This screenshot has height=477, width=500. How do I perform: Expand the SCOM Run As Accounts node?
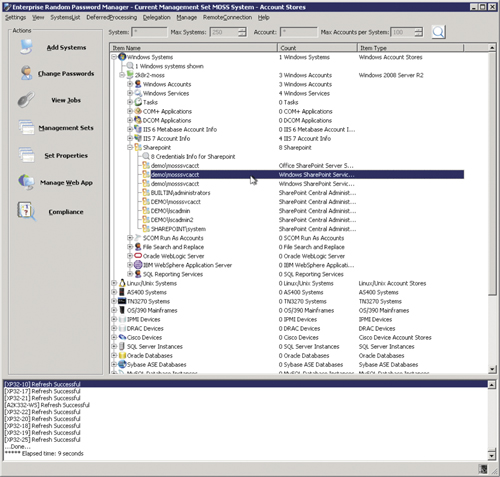pos(130,238)
